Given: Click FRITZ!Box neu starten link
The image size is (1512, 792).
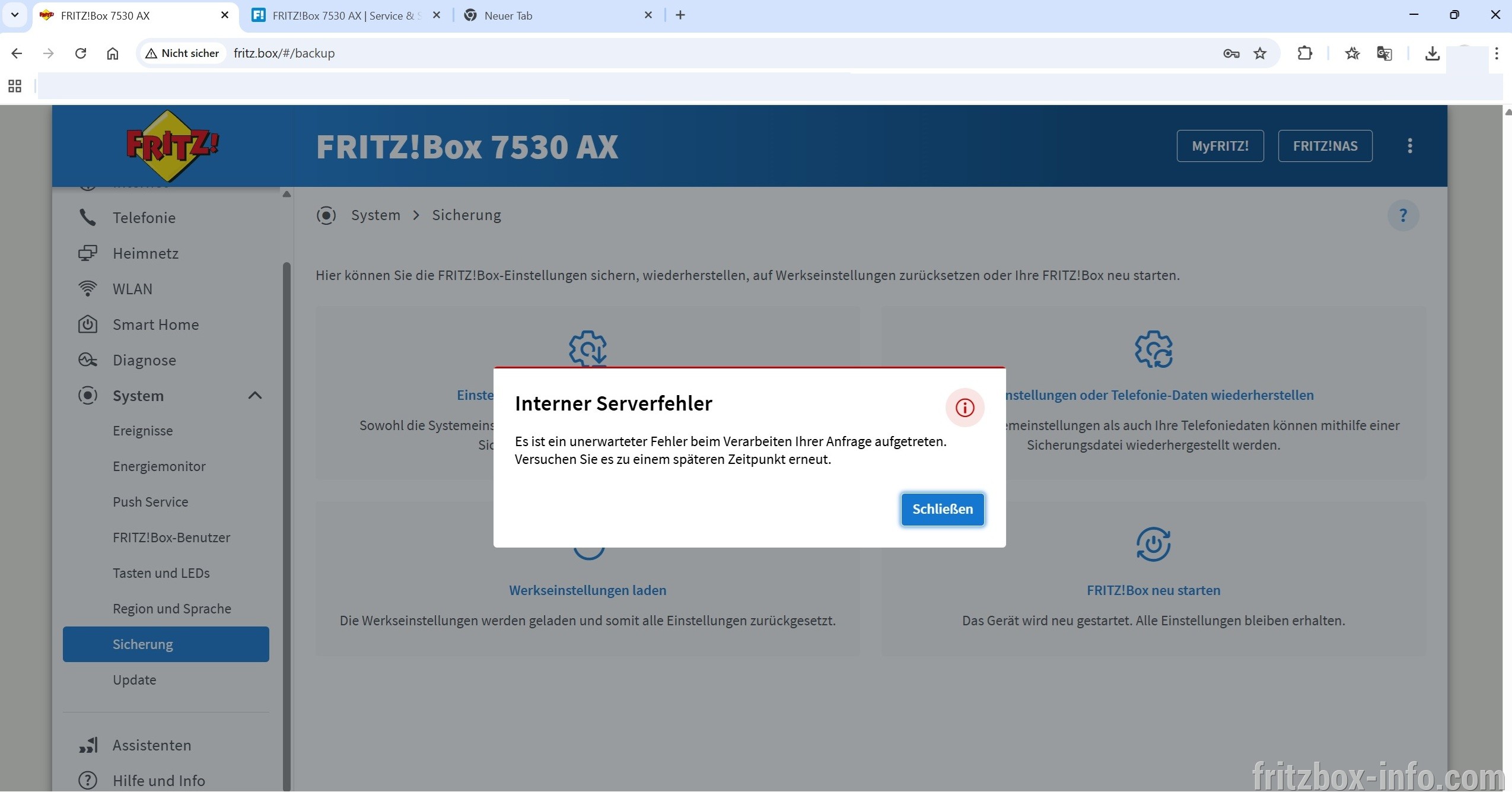Looking at the screenshot, I should point(1154,590).
